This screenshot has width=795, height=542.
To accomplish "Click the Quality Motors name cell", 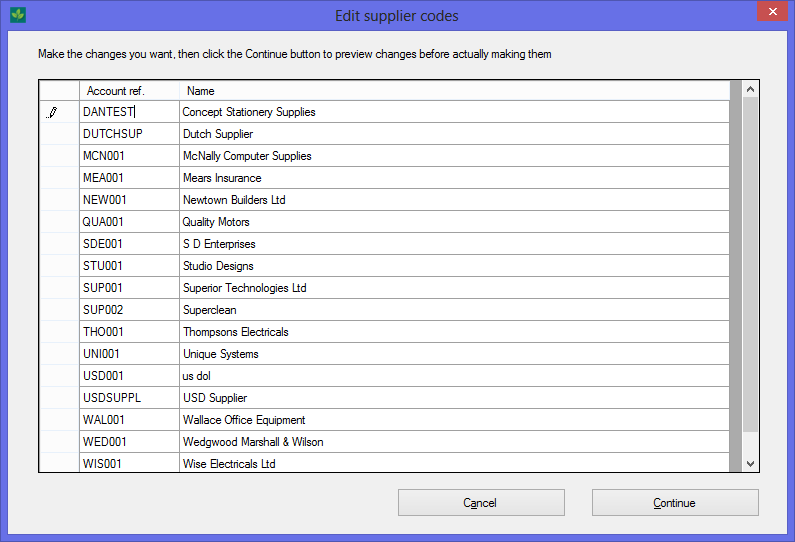I will click(454, 222).
